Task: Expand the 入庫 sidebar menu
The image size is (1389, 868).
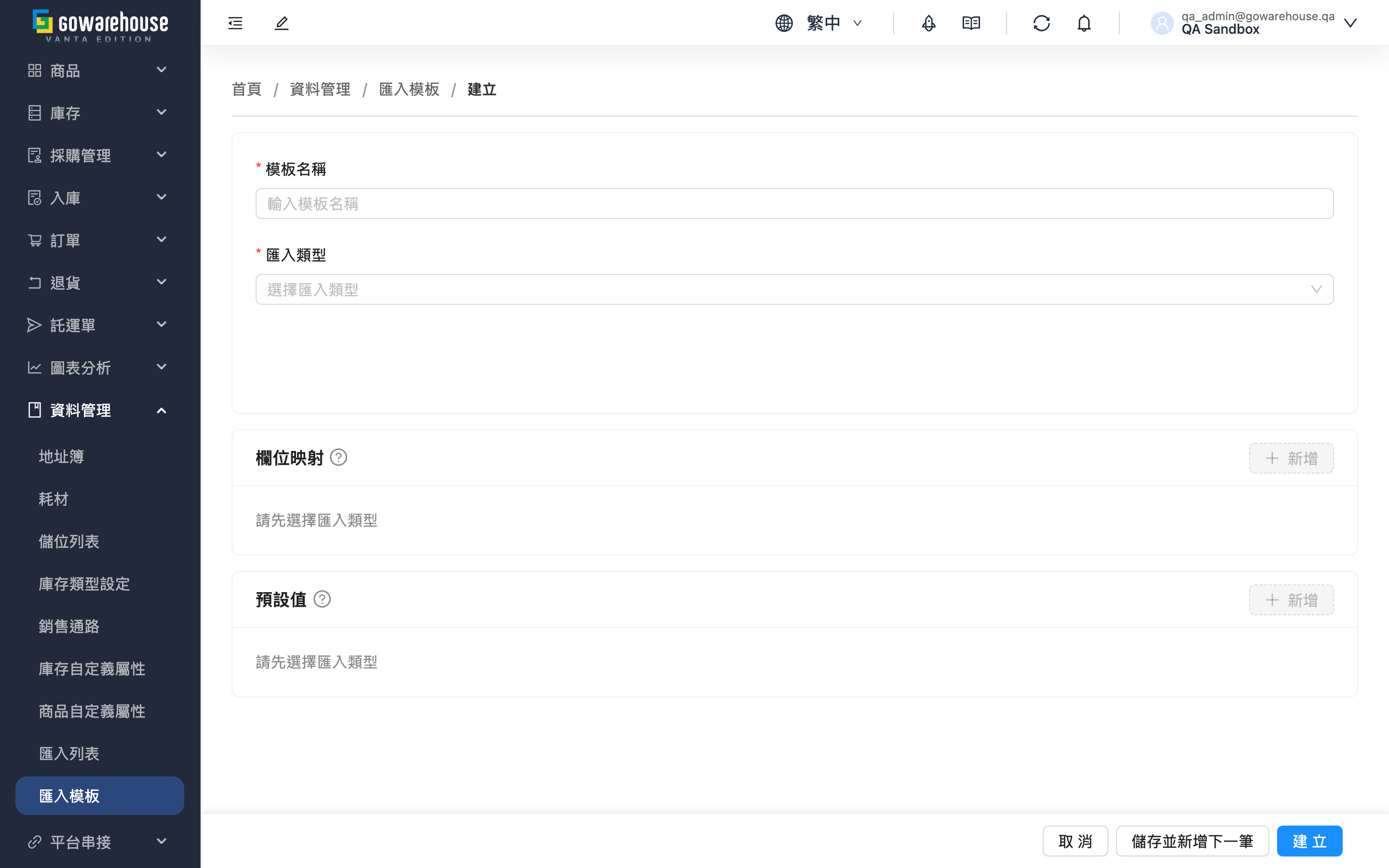Action: [162, 198]
